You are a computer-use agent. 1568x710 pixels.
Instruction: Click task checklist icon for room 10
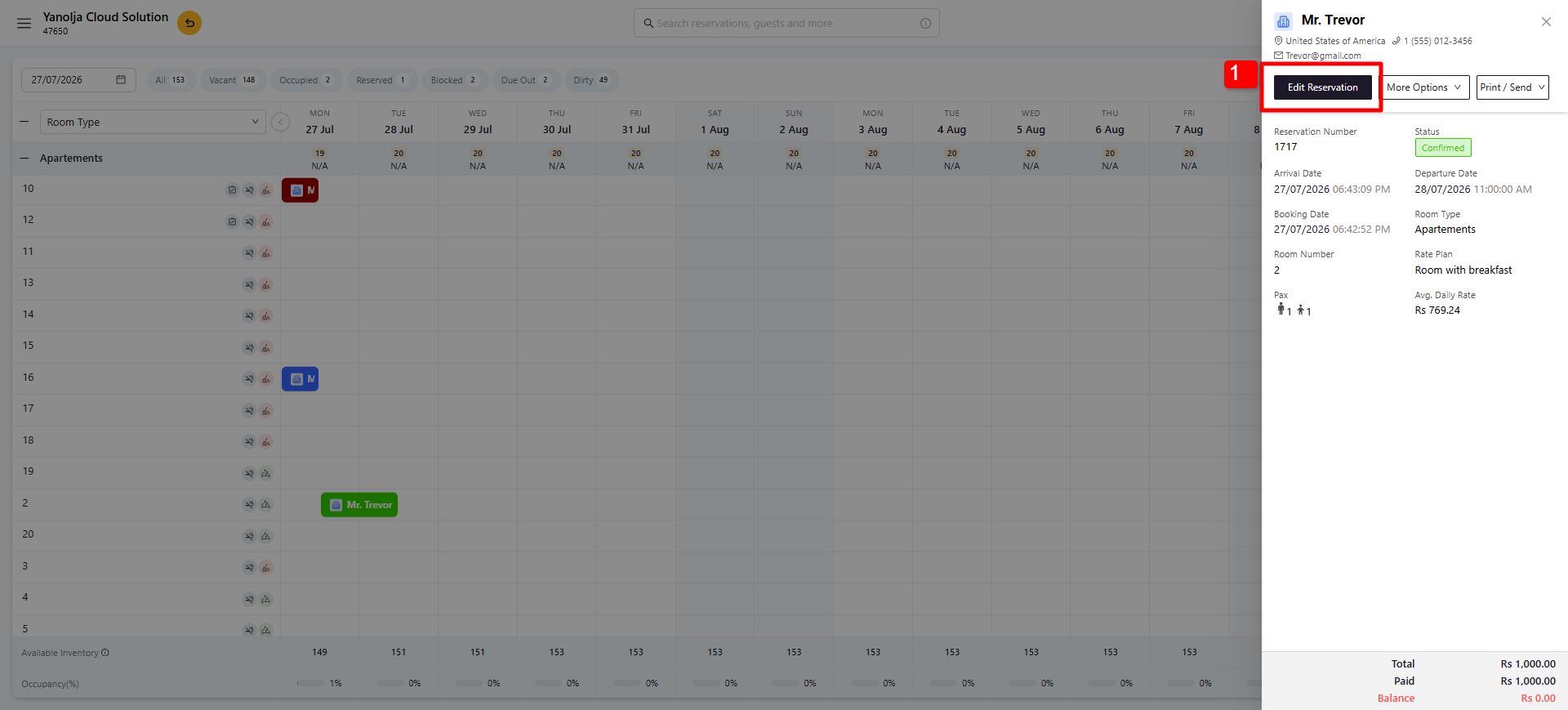pyautogui.click(x=232, y=190)
